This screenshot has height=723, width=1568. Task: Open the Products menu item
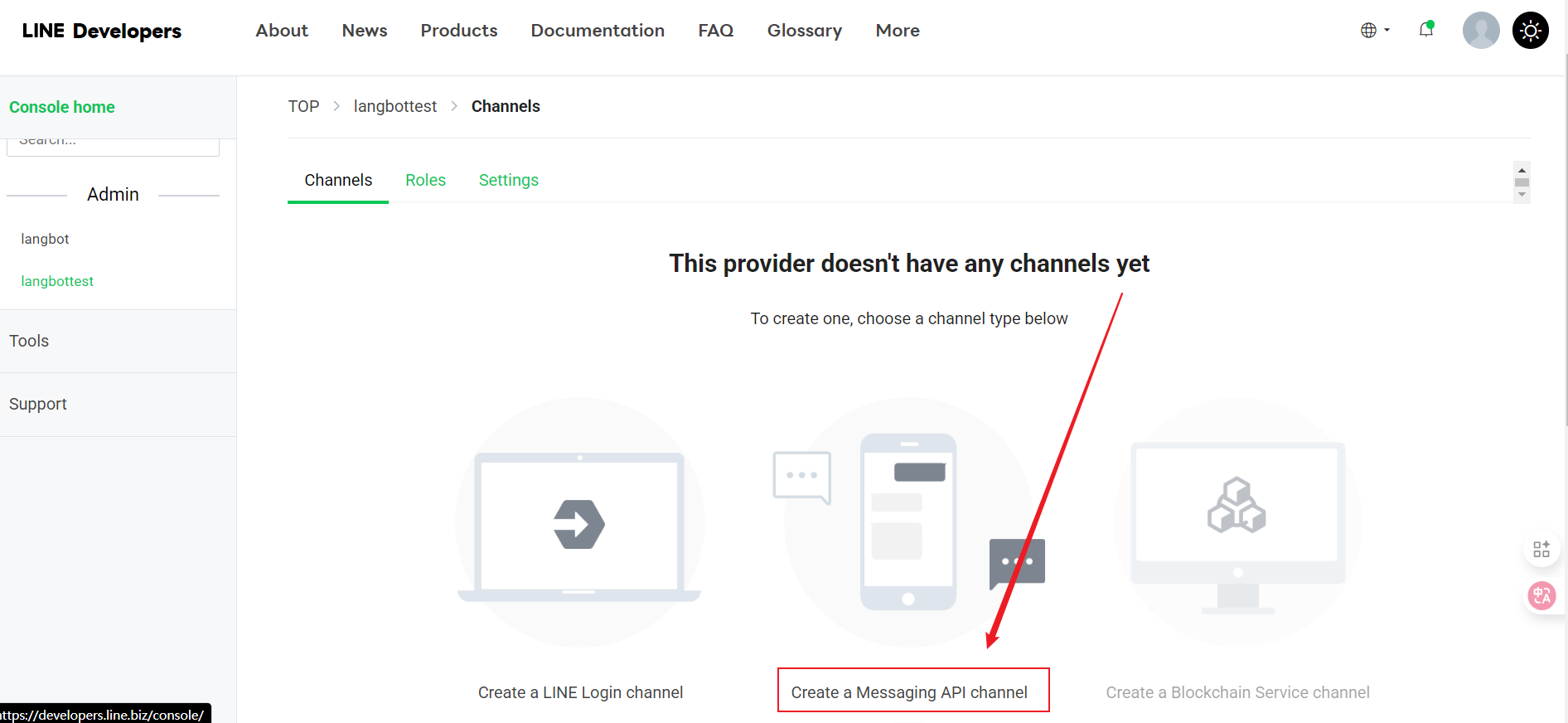coord(458,31)
